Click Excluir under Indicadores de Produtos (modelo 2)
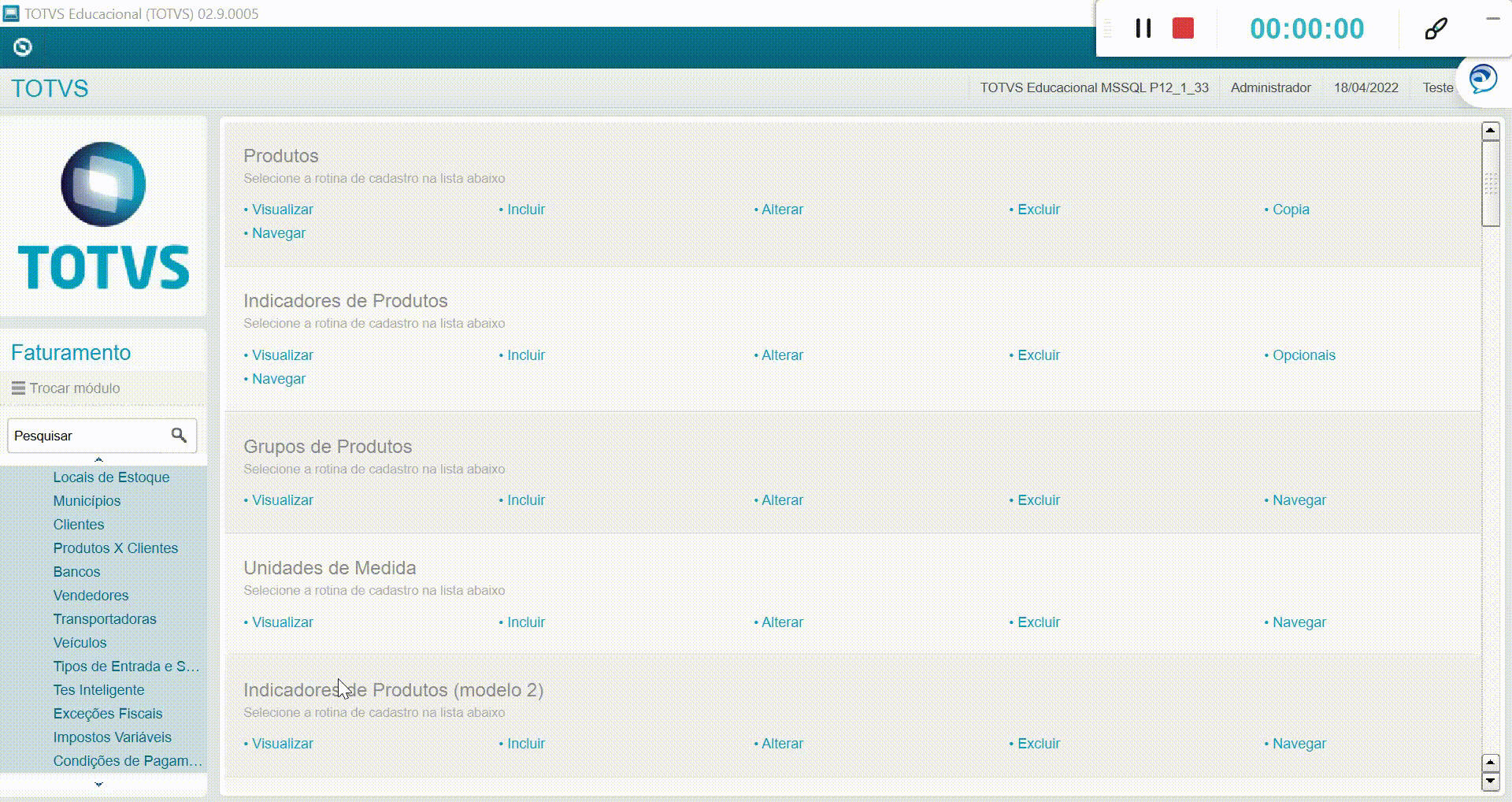This screenshot has width=1512, height=802. click(1039, 744)
